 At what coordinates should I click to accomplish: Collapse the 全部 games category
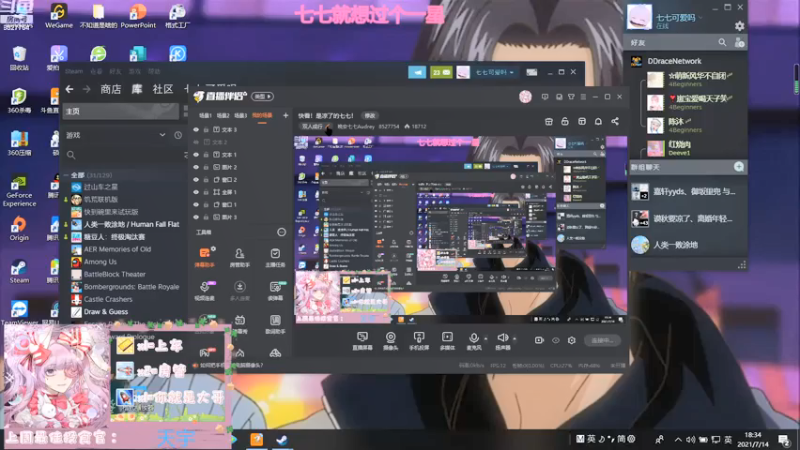click(66, 175)
